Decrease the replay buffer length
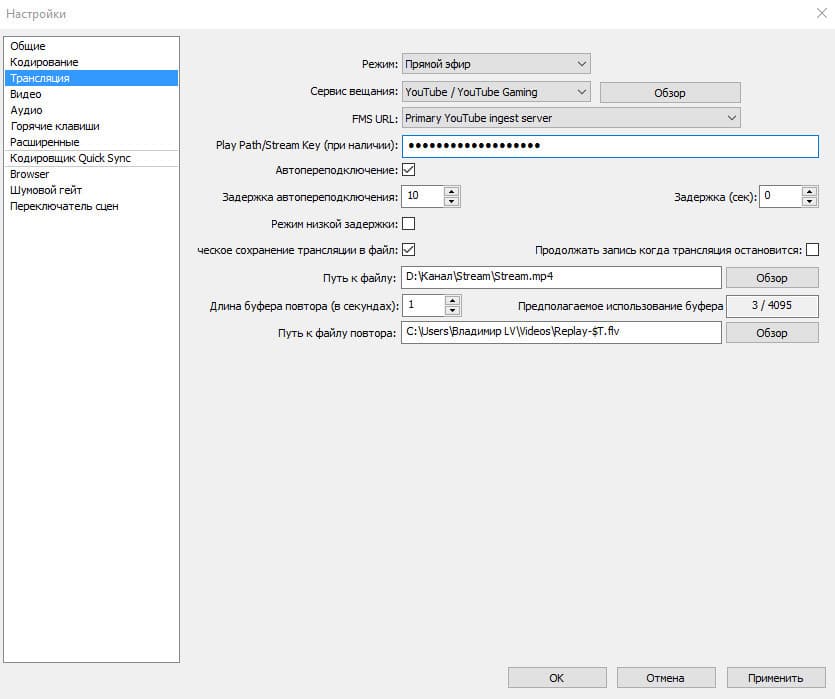 pos(452,311)
